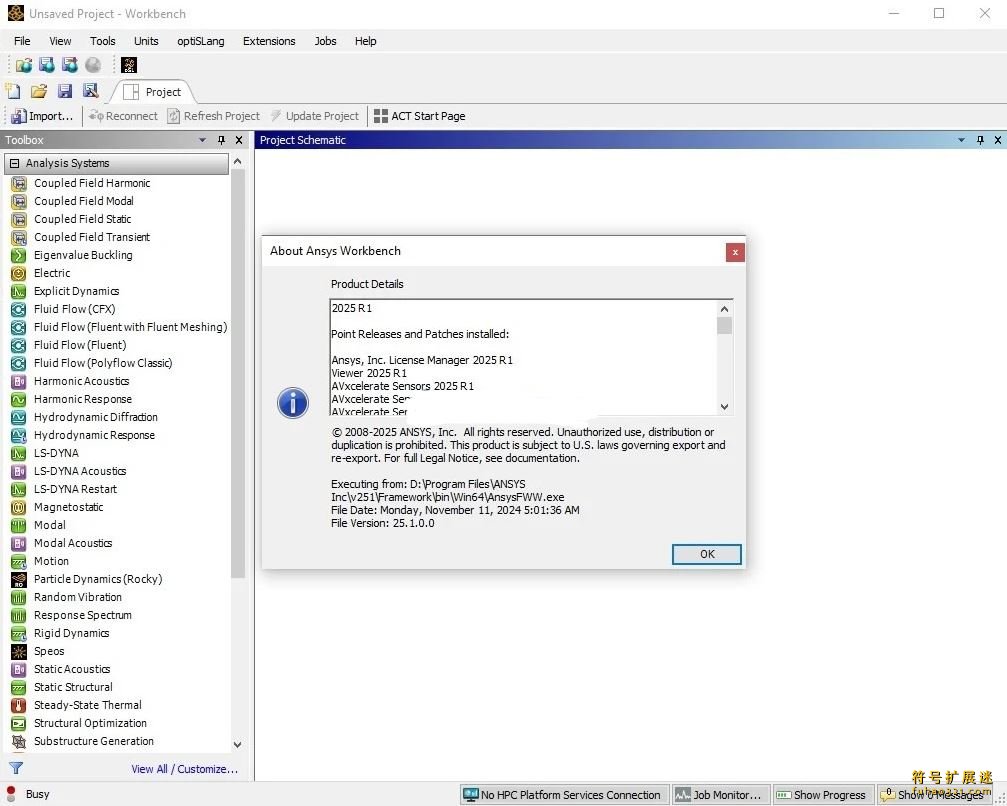1007x806 pixels.
Task: Click the Magnetostatic system icon
Action: pyautogui.click(x=19, y=507)
